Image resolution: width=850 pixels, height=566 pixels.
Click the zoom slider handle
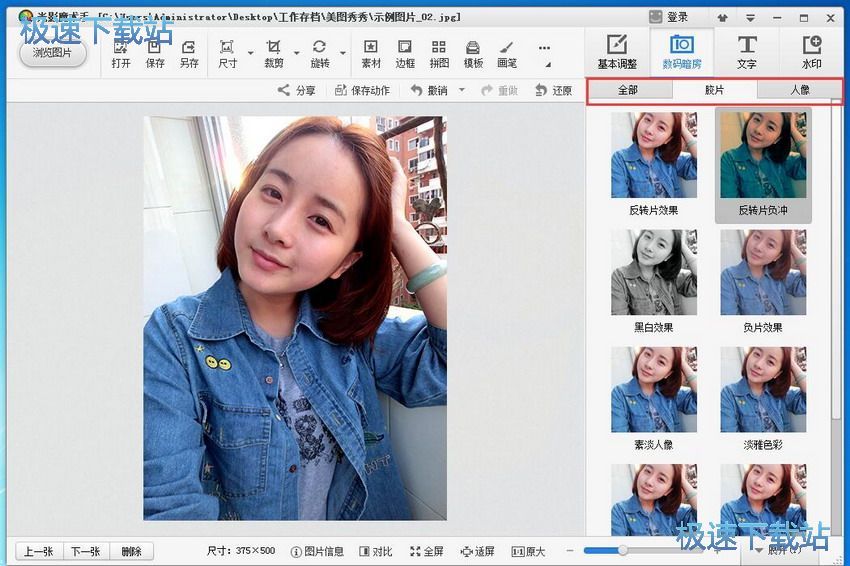pyautogui.click(x=623, y=551)
